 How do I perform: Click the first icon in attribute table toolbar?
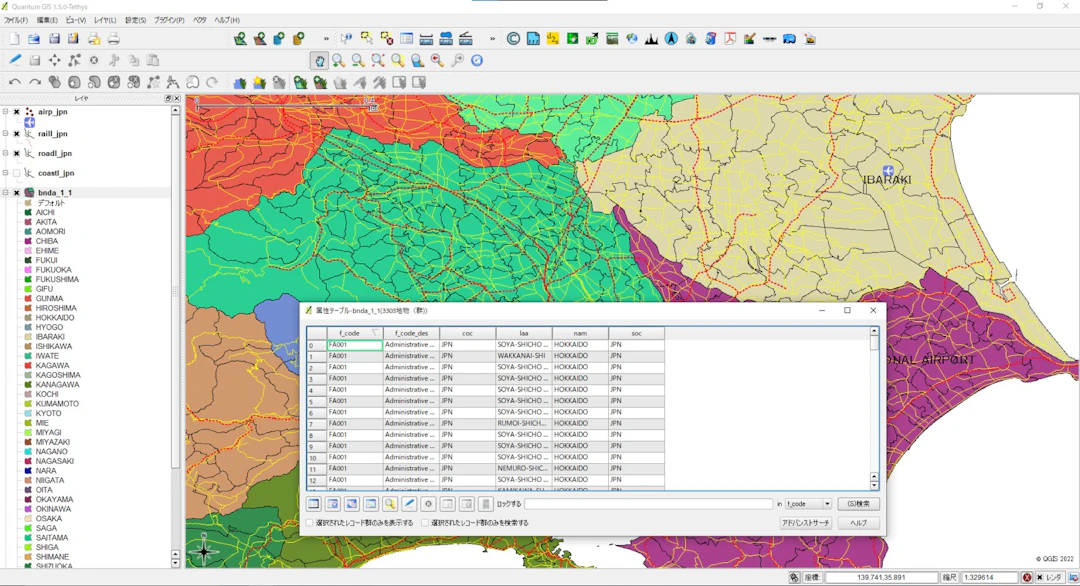313,504
